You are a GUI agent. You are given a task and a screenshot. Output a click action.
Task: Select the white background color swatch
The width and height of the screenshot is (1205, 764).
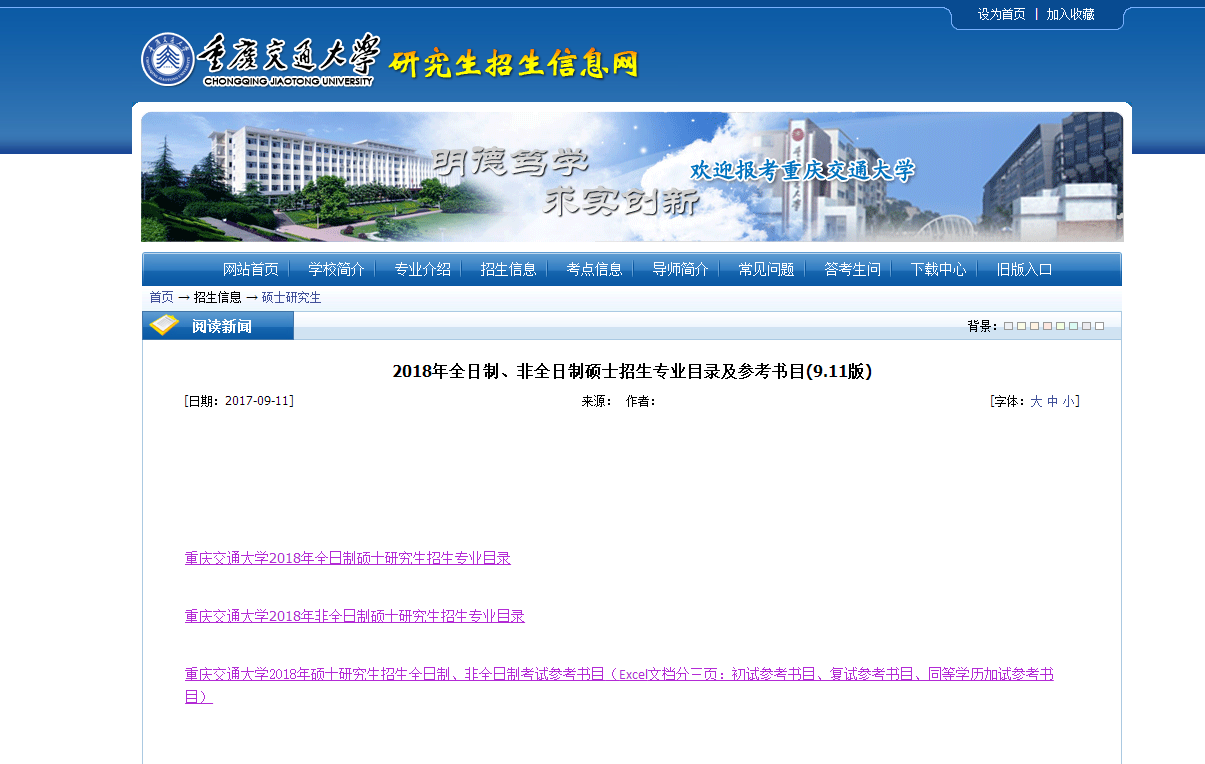click(x=1099, y=326)
